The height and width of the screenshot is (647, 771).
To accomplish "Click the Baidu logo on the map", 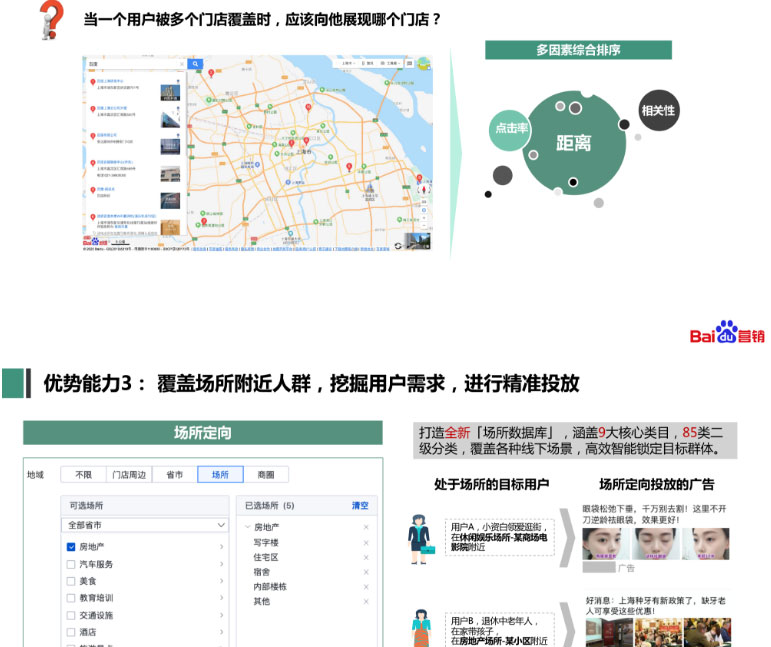I will pos(95,241).
